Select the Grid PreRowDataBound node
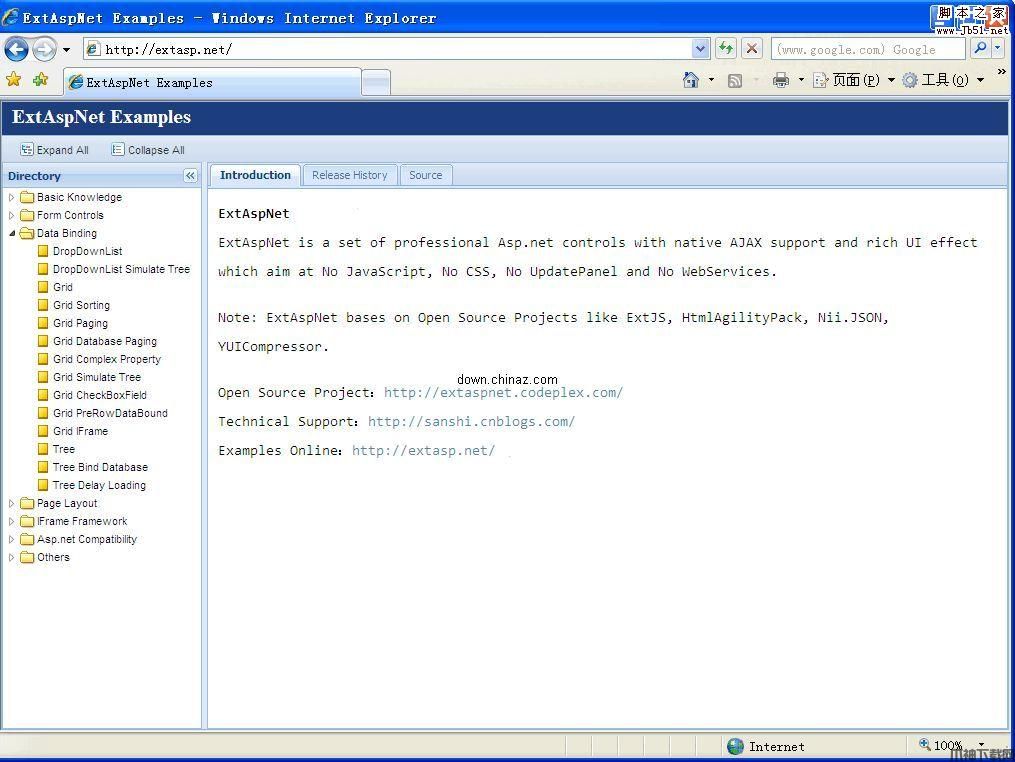 (110, 413)
